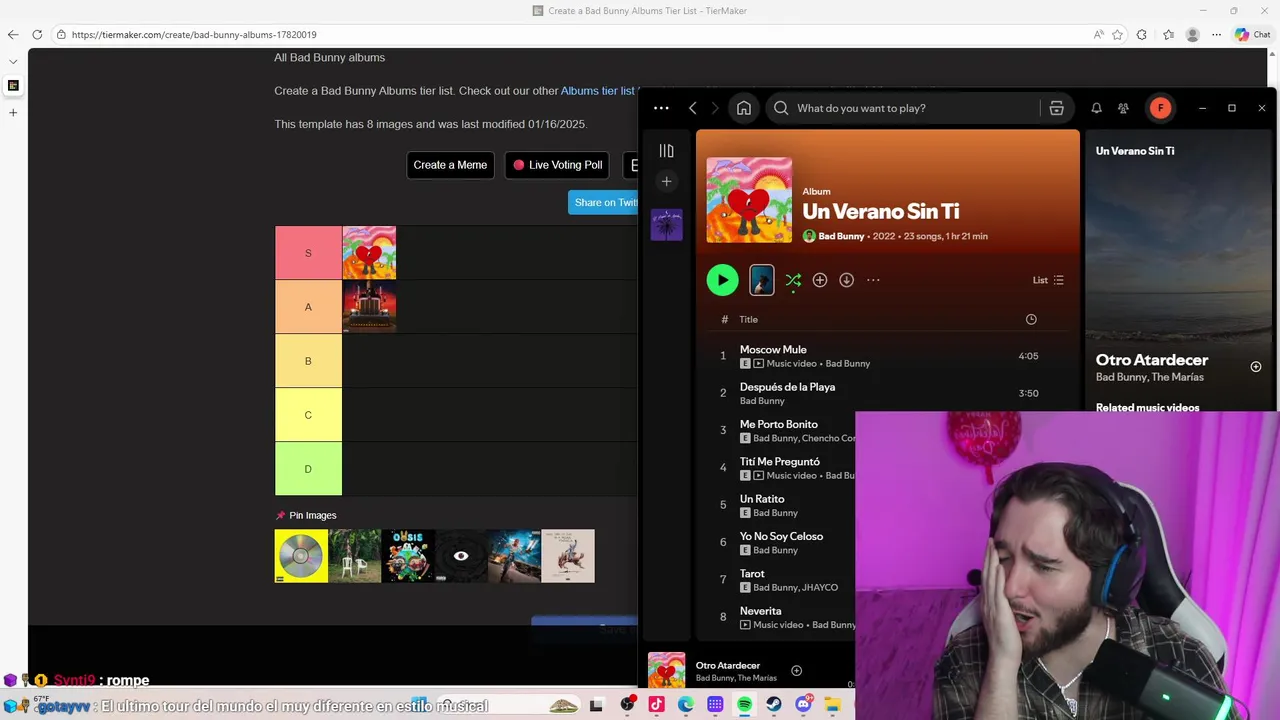Select the black eye album image
The width and height of the screenshot is (1280, 720).
click(461, 556)
